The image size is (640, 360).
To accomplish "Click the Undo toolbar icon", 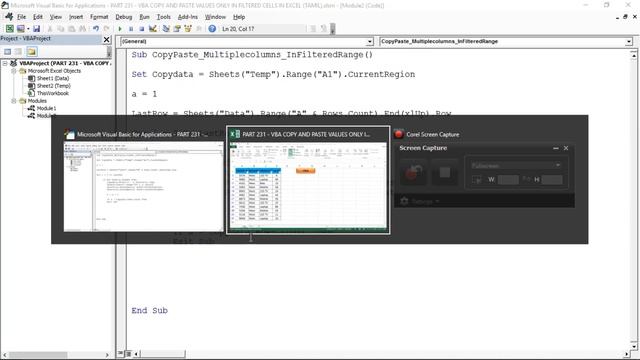I will [96, 29].
